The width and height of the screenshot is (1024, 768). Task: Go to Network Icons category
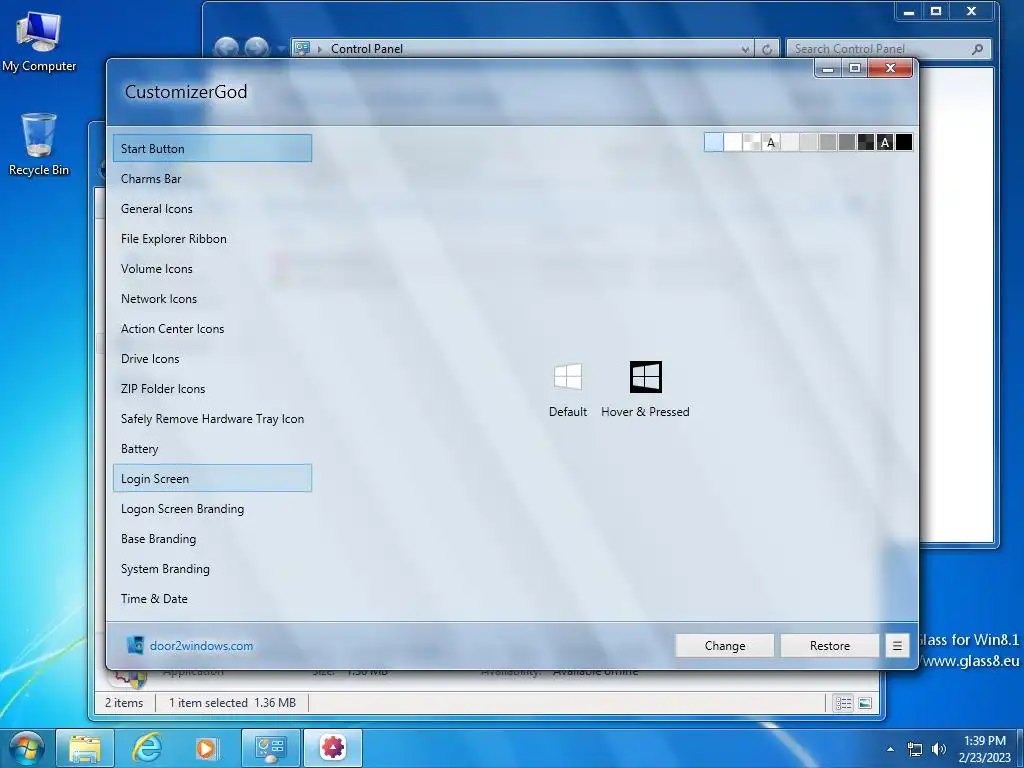(212, 298)
